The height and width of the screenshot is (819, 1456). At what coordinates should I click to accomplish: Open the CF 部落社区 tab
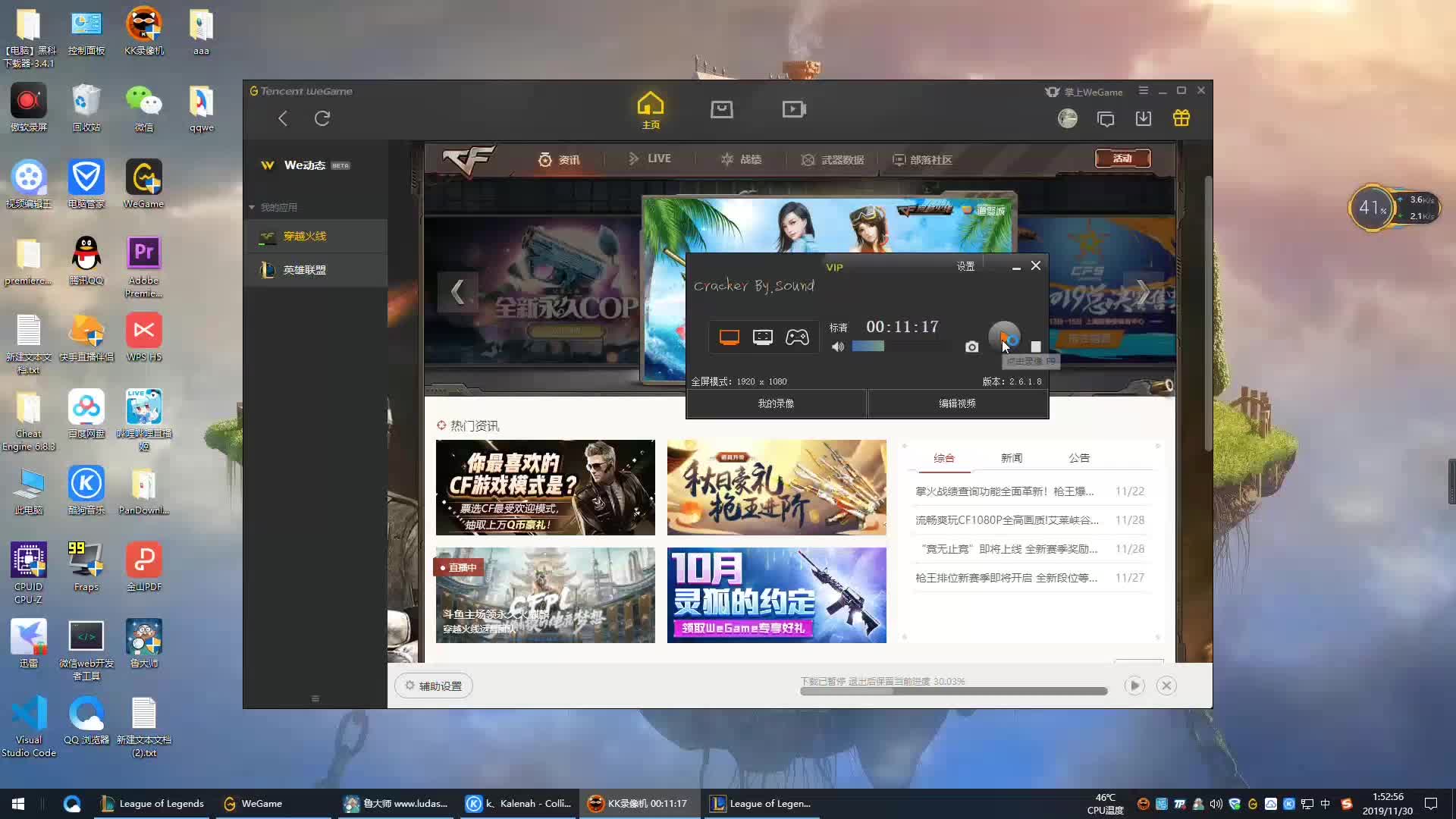(922, 160)
